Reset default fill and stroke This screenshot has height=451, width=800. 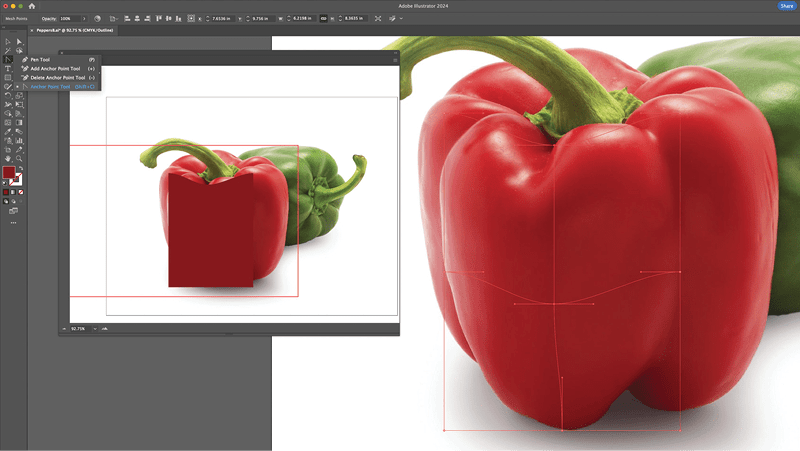point(5,183)
